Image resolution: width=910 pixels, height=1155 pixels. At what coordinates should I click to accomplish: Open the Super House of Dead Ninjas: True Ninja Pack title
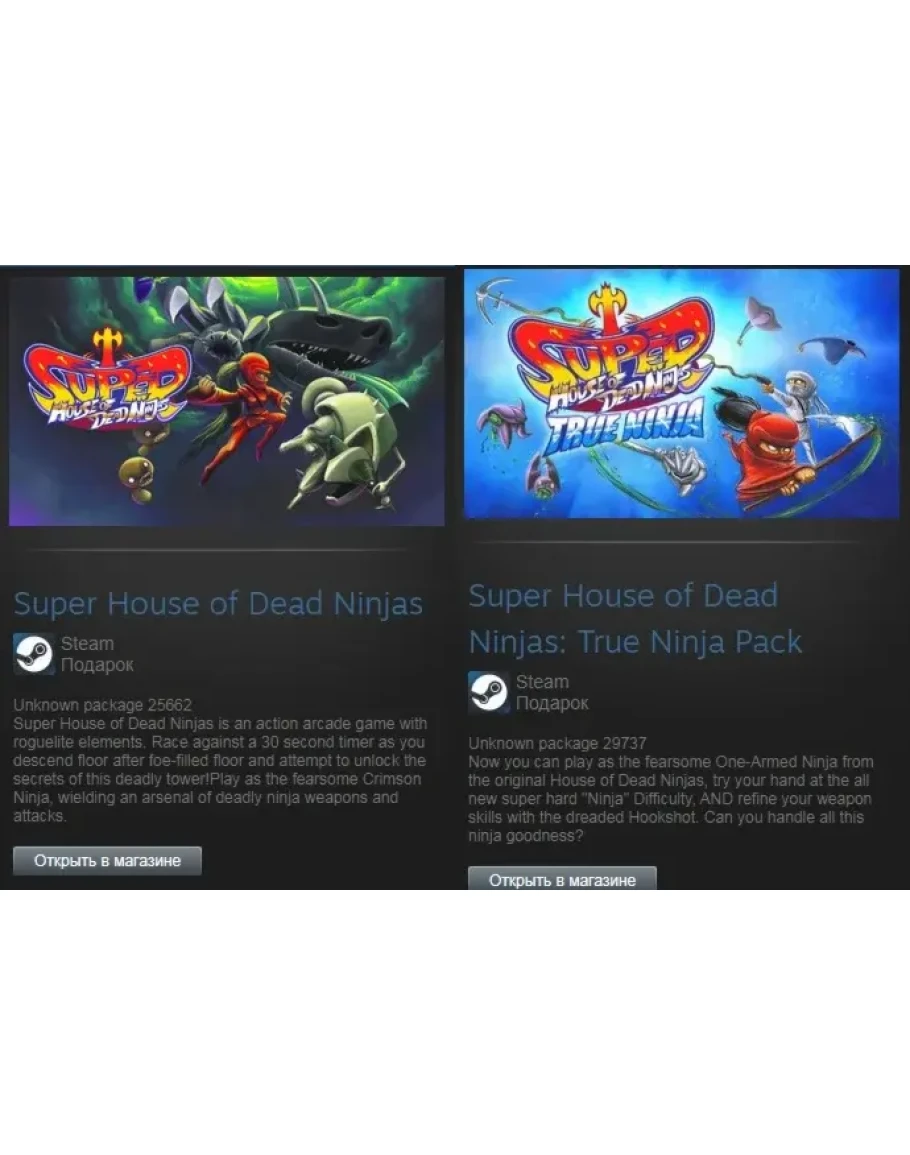(x=635, y=619)
